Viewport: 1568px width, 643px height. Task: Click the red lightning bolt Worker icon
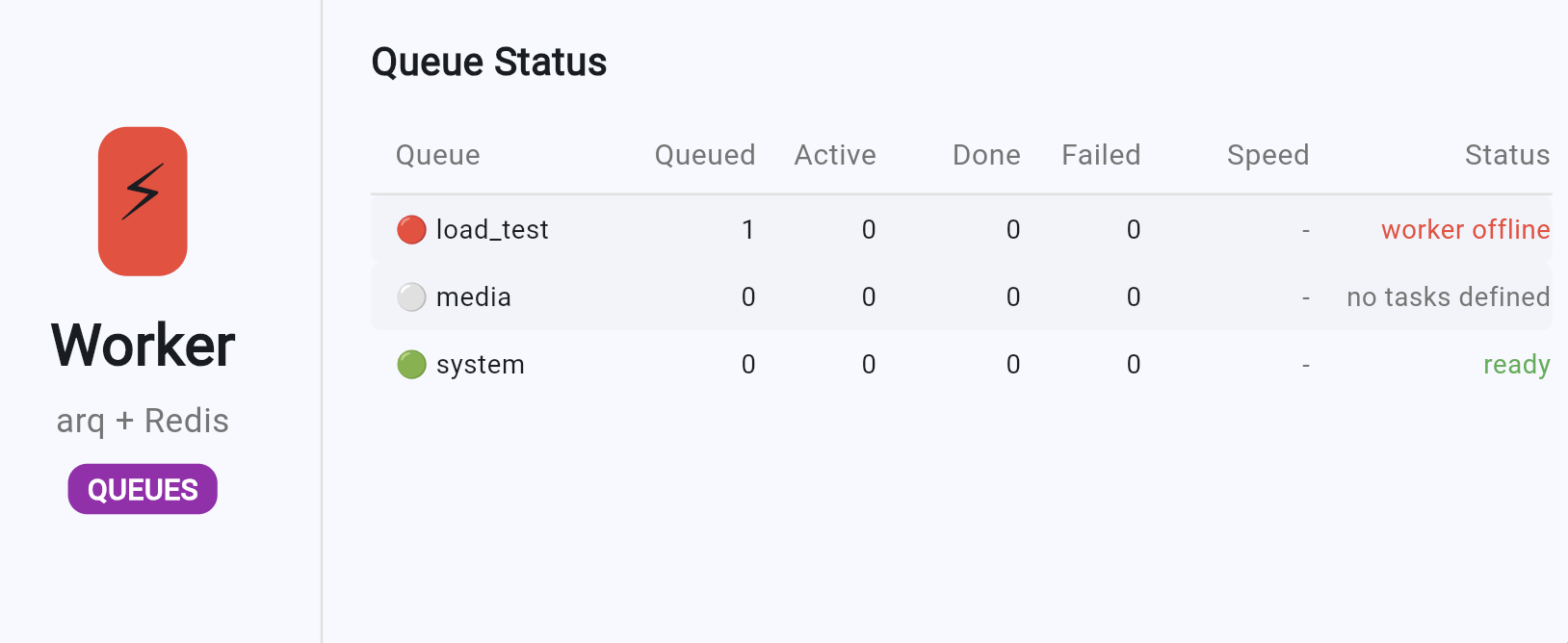tap(143, 201)
